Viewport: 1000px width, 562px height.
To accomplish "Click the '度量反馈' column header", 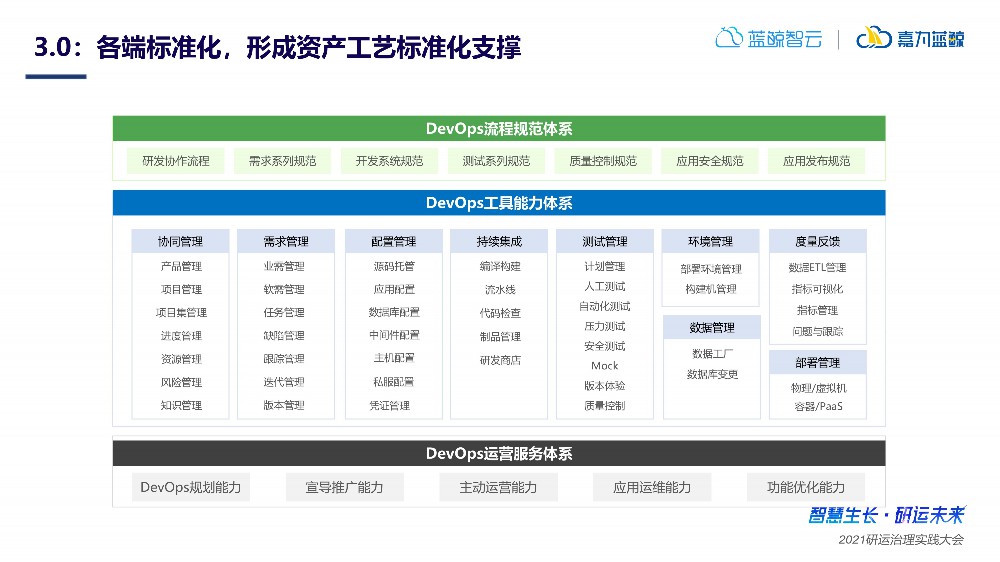I will 818,241.
